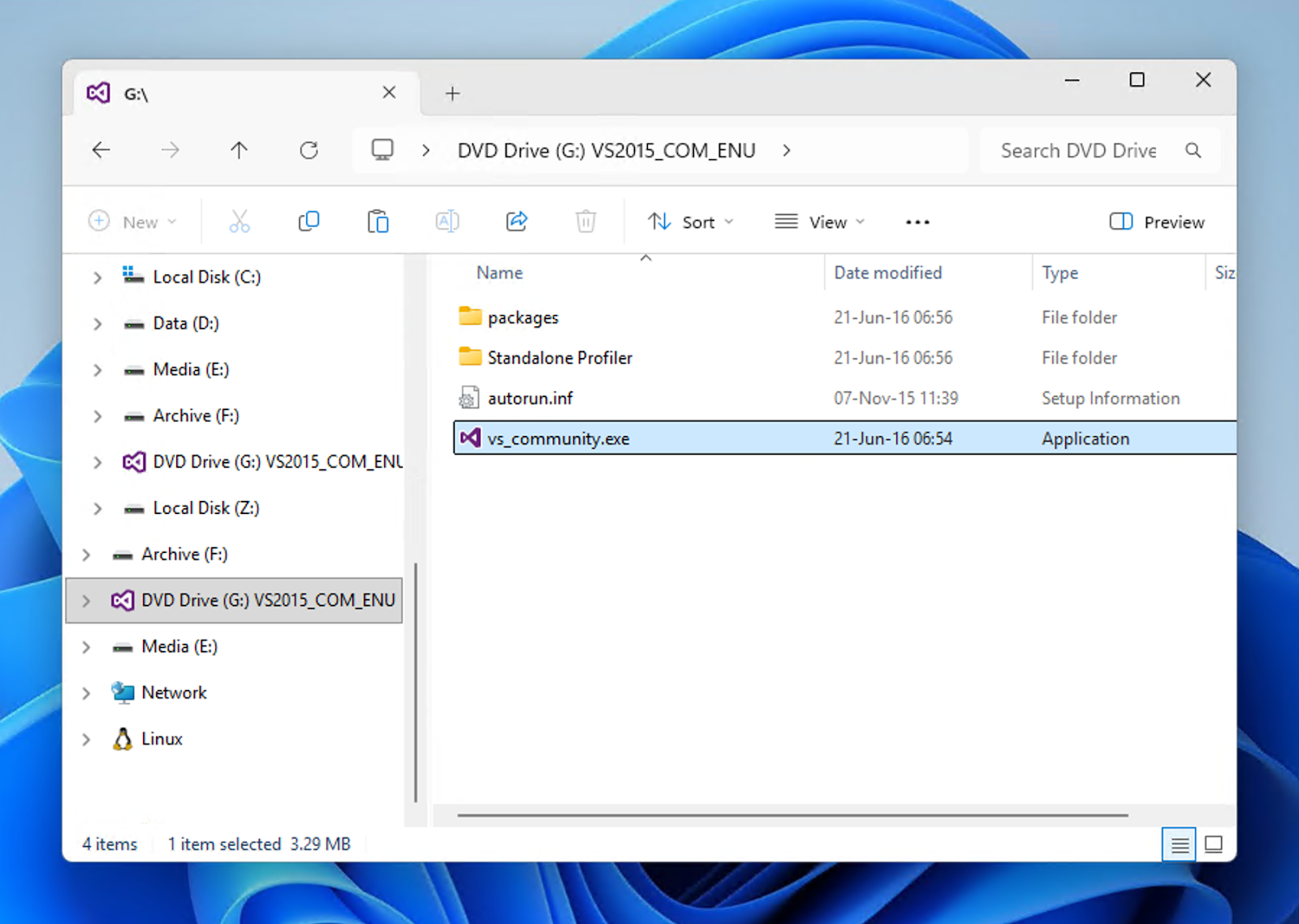Click the horizontal scrollbar of file list

click(792, 815)
